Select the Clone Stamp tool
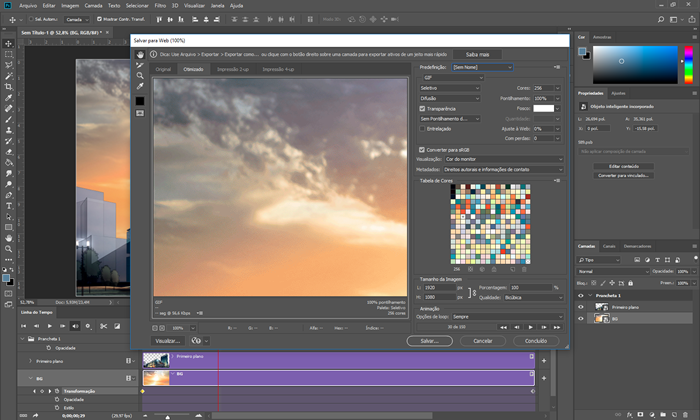Screen dimensions: 700x420 click(8, 130)
